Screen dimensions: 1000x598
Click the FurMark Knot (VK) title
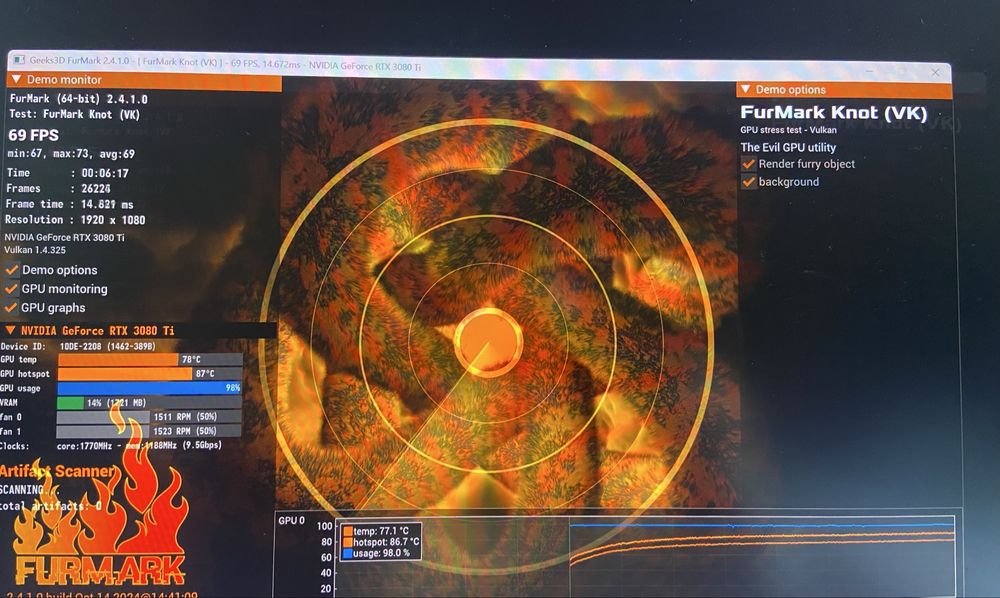834,113
